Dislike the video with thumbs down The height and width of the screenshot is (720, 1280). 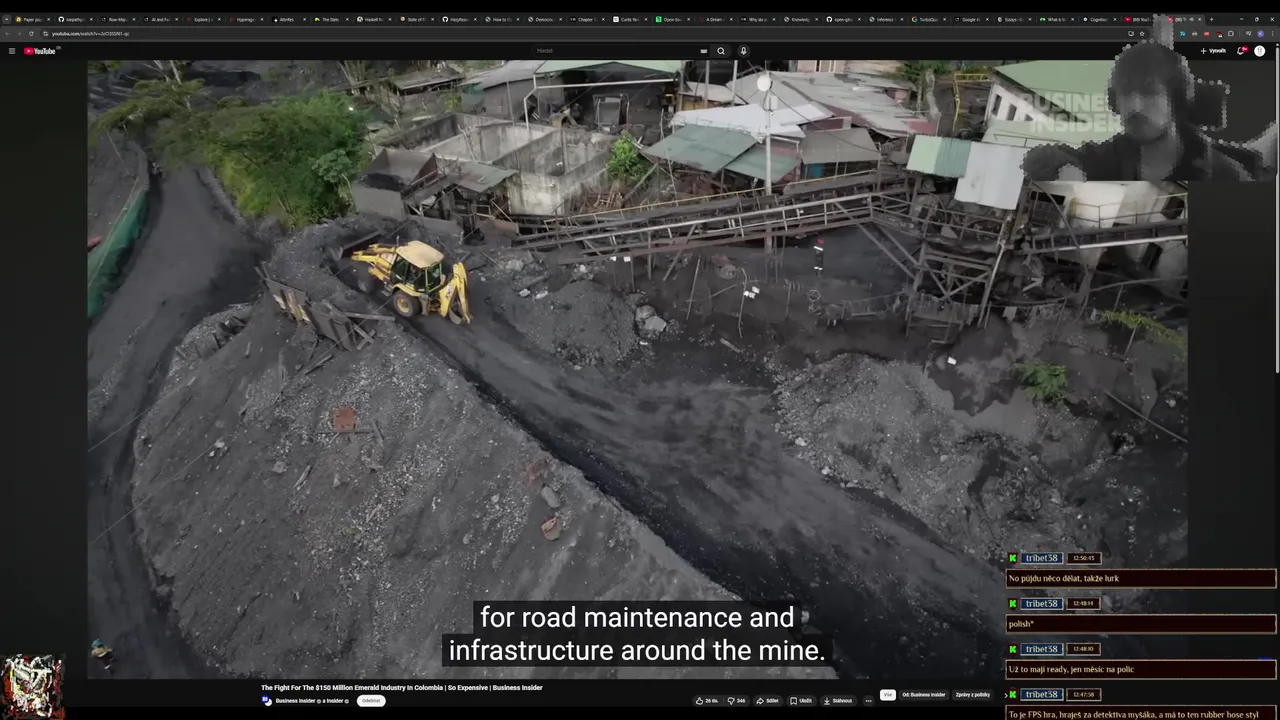tap(736, 701)
